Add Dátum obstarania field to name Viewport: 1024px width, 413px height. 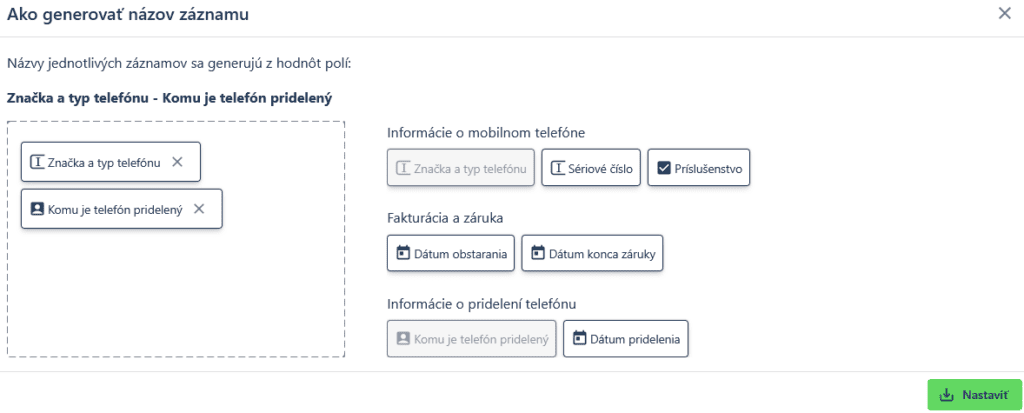(x=451, y=253)
